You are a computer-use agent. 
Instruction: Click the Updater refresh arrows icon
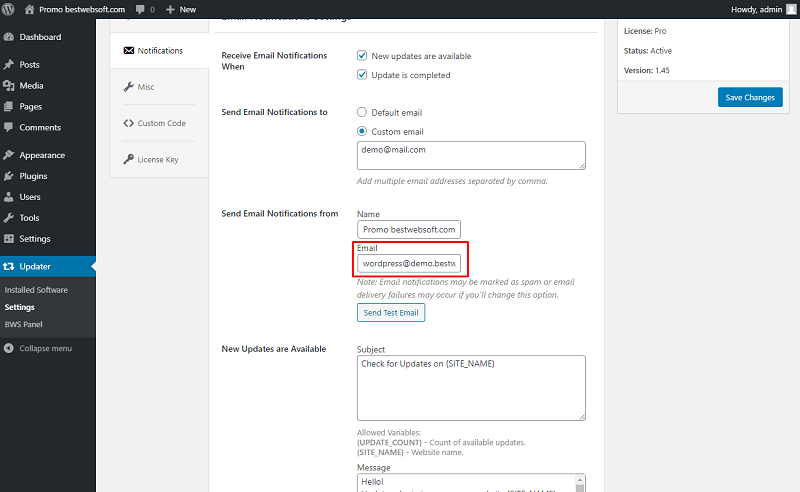9,266
